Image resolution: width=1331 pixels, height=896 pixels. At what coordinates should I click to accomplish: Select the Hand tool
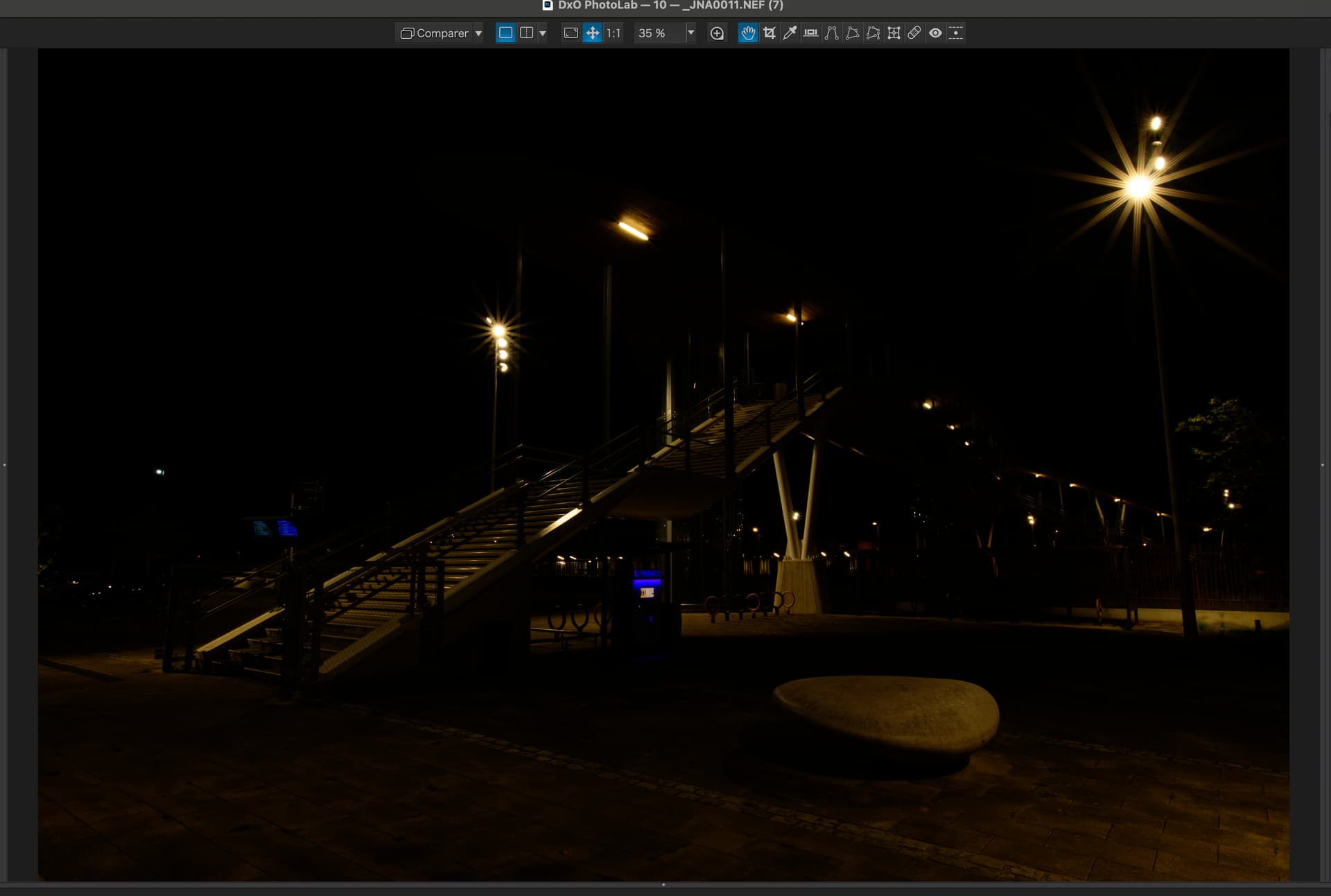pyautogui.click(x=748, y=33)
